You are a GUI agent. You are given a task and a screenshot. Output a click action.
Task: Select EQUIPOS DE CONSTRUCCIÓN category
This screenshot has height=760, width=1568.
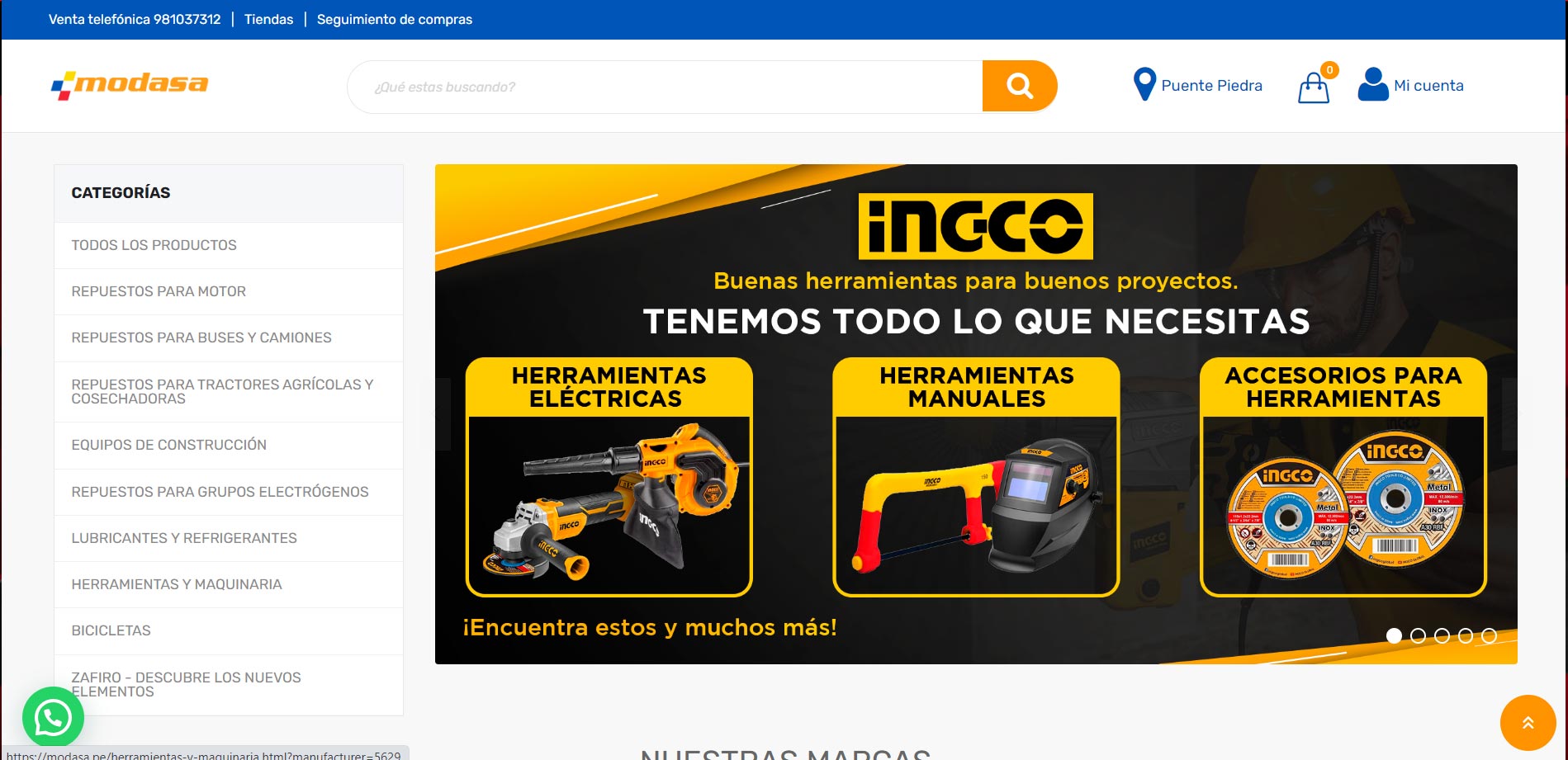(229, 445)
